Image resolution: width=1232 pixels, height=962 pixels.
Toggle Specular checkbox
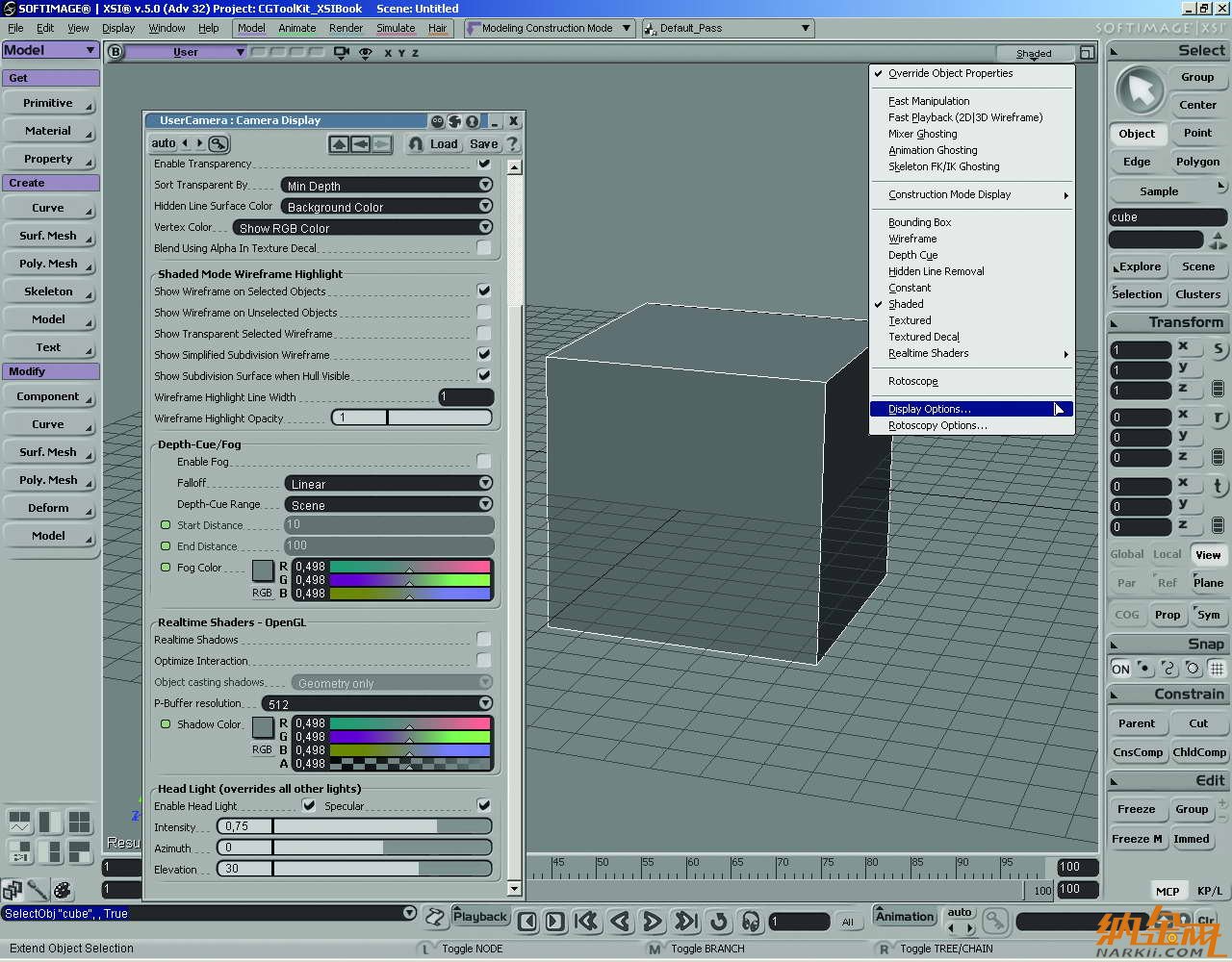[484, 805]
